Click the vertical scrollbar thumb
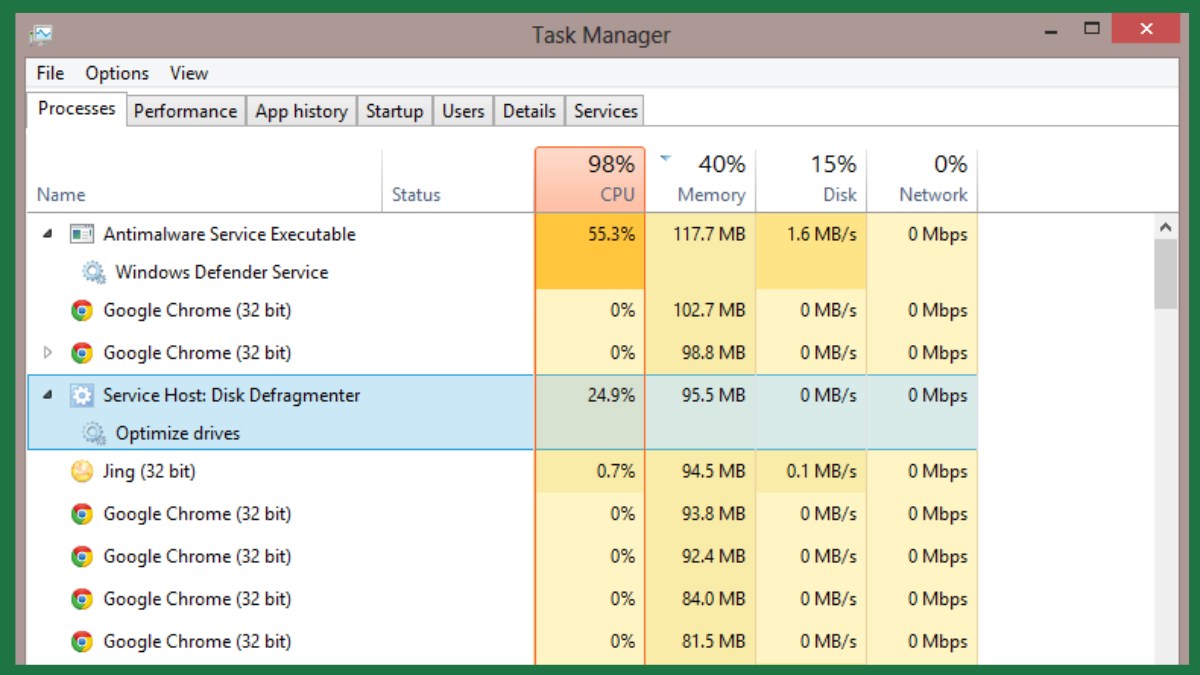1200x675 pixels. click(1165, 274)
